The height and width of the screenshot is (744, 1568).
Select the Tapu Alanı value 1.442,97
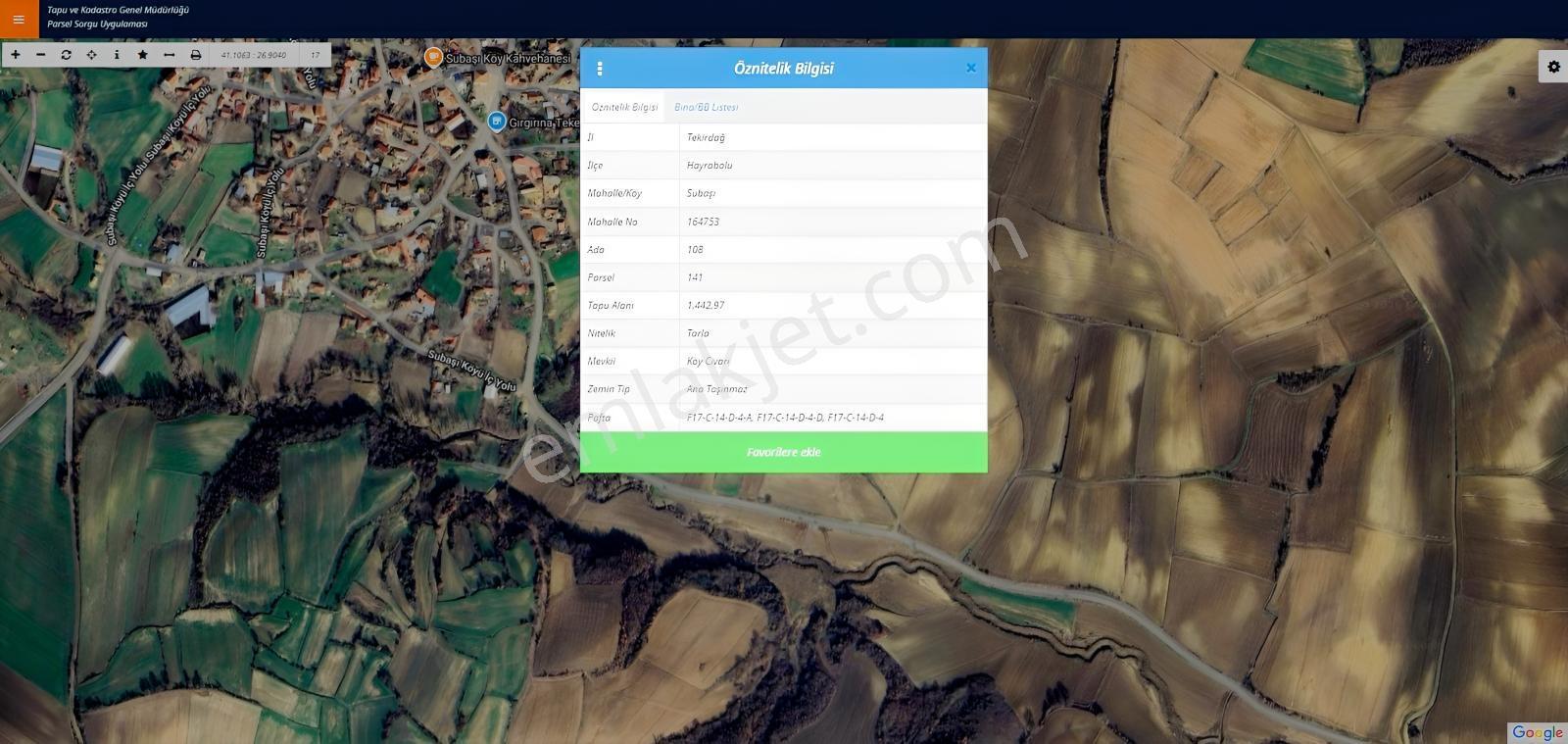point(706,305)
